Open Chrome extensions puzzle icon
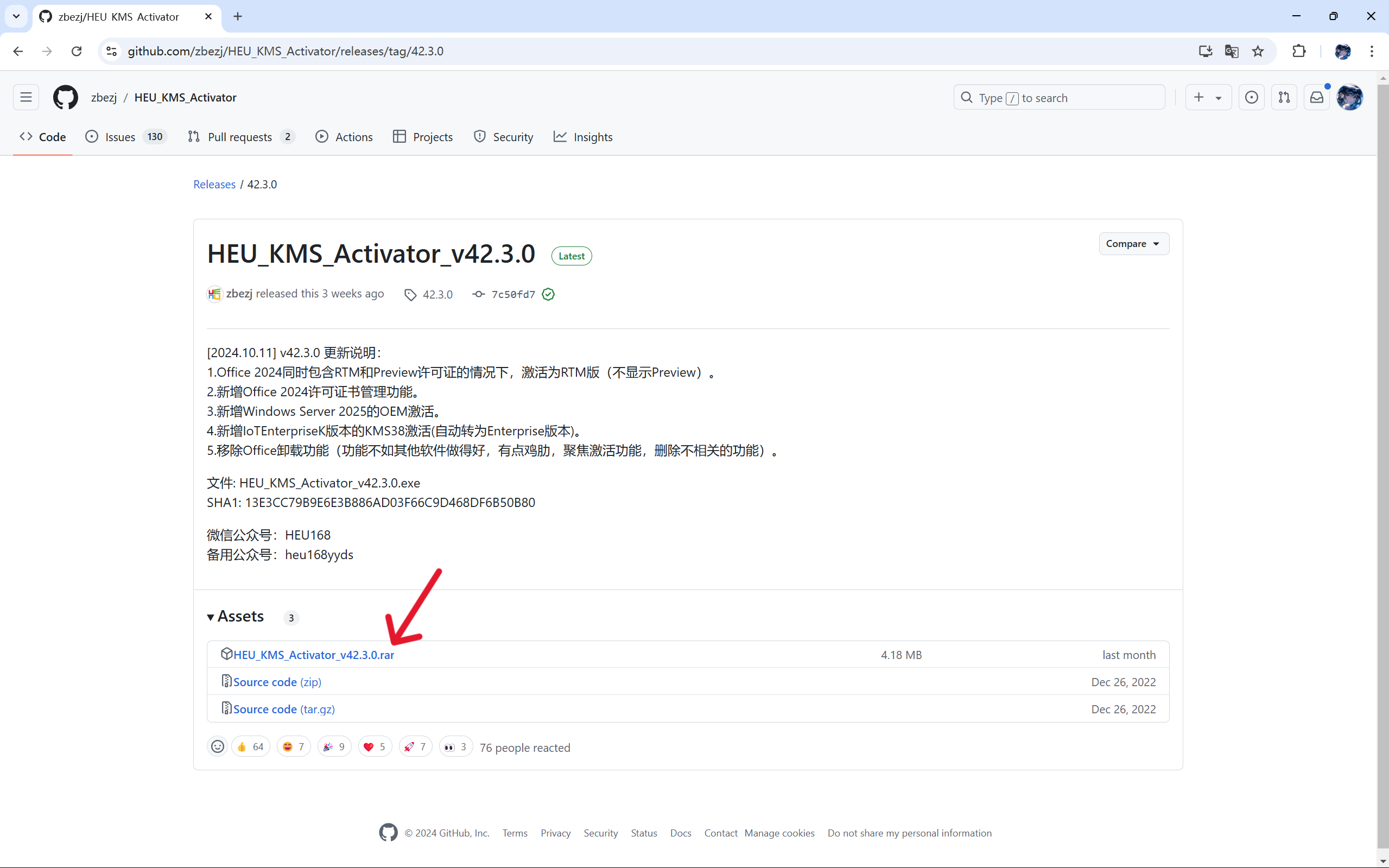The height and width of the screenshot is (868, 1389). (x=1299, y=51)
